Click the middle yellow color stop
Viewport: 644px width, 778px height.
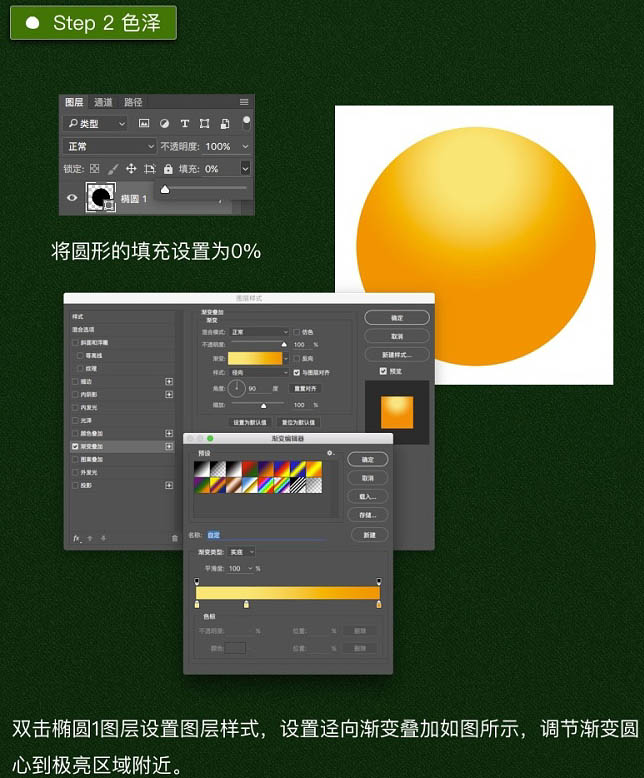click(246, 604)
